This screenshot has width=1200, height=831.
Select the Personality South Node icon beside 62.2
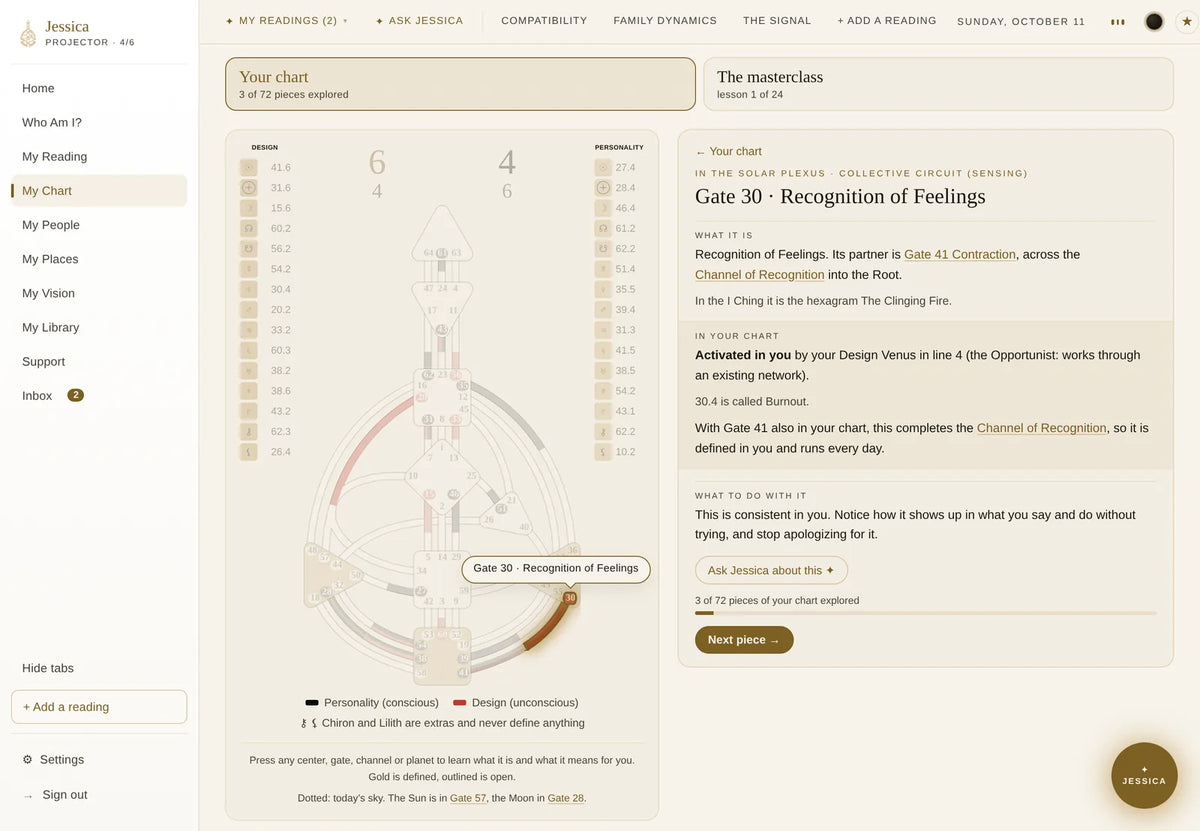coord(603,249)
